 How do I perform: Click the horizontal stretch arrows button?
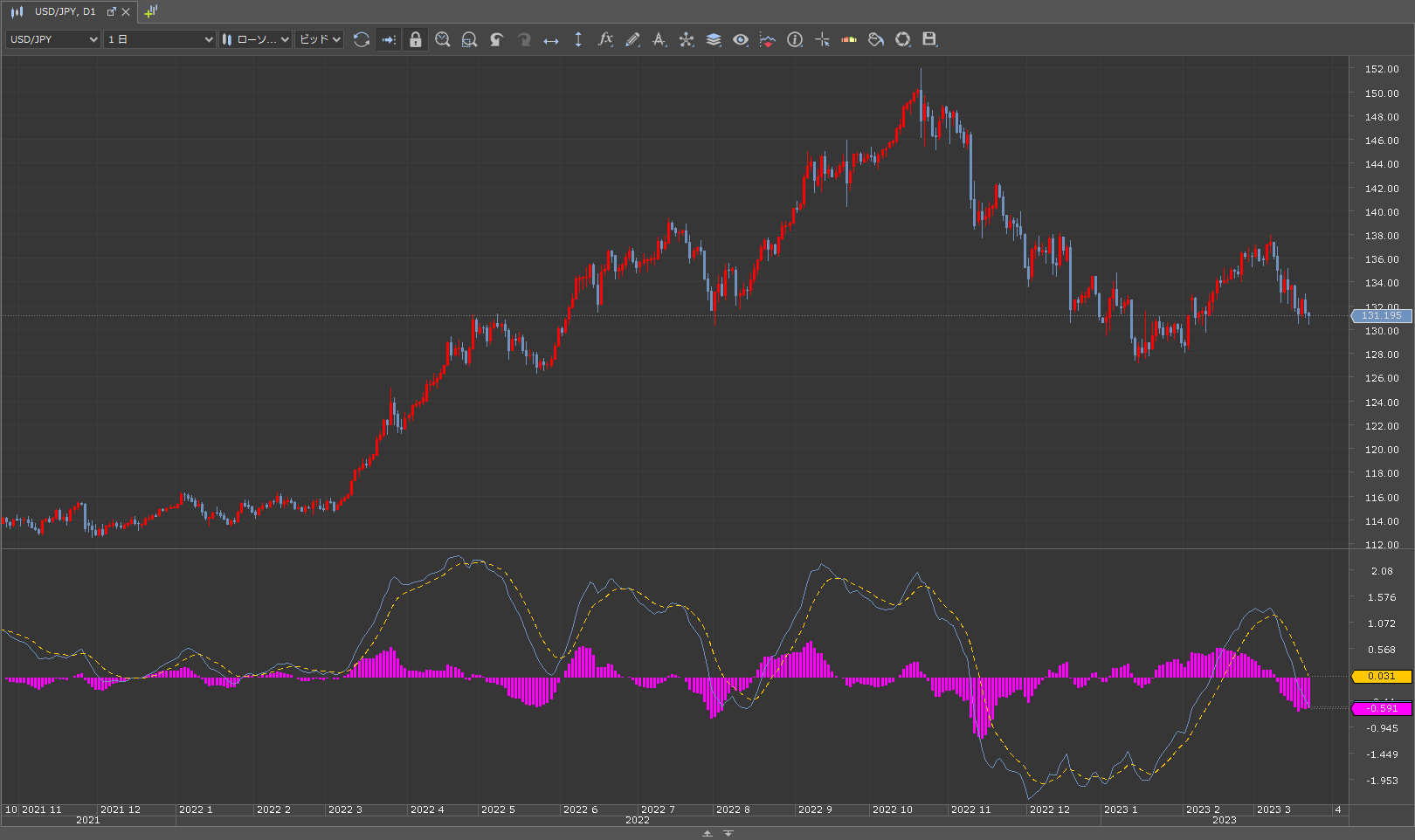click(551, 39)
